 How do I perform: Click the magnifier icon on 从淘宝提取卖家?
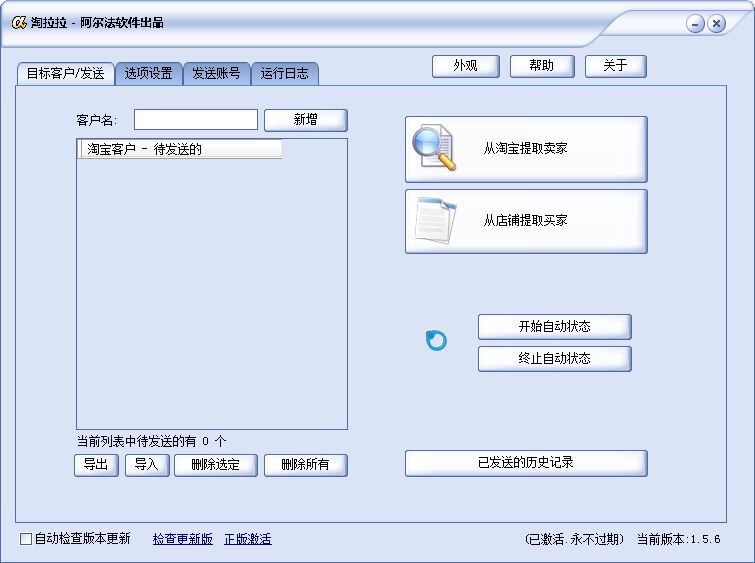pyautogui.click(x=434, y=148)
